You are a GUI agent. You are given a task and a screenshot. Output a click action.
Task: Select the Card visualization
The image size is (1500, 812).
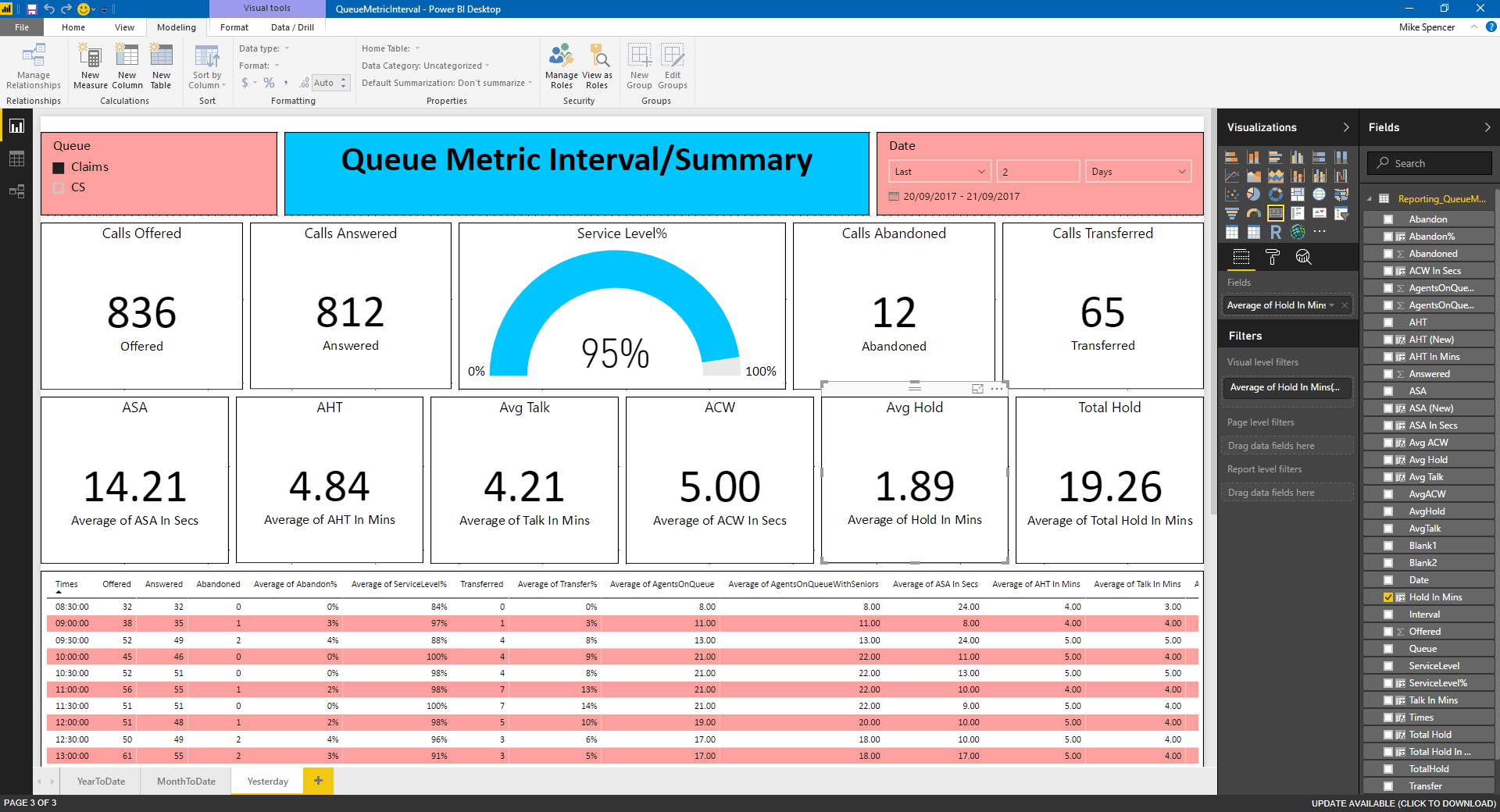point(1275,212)
